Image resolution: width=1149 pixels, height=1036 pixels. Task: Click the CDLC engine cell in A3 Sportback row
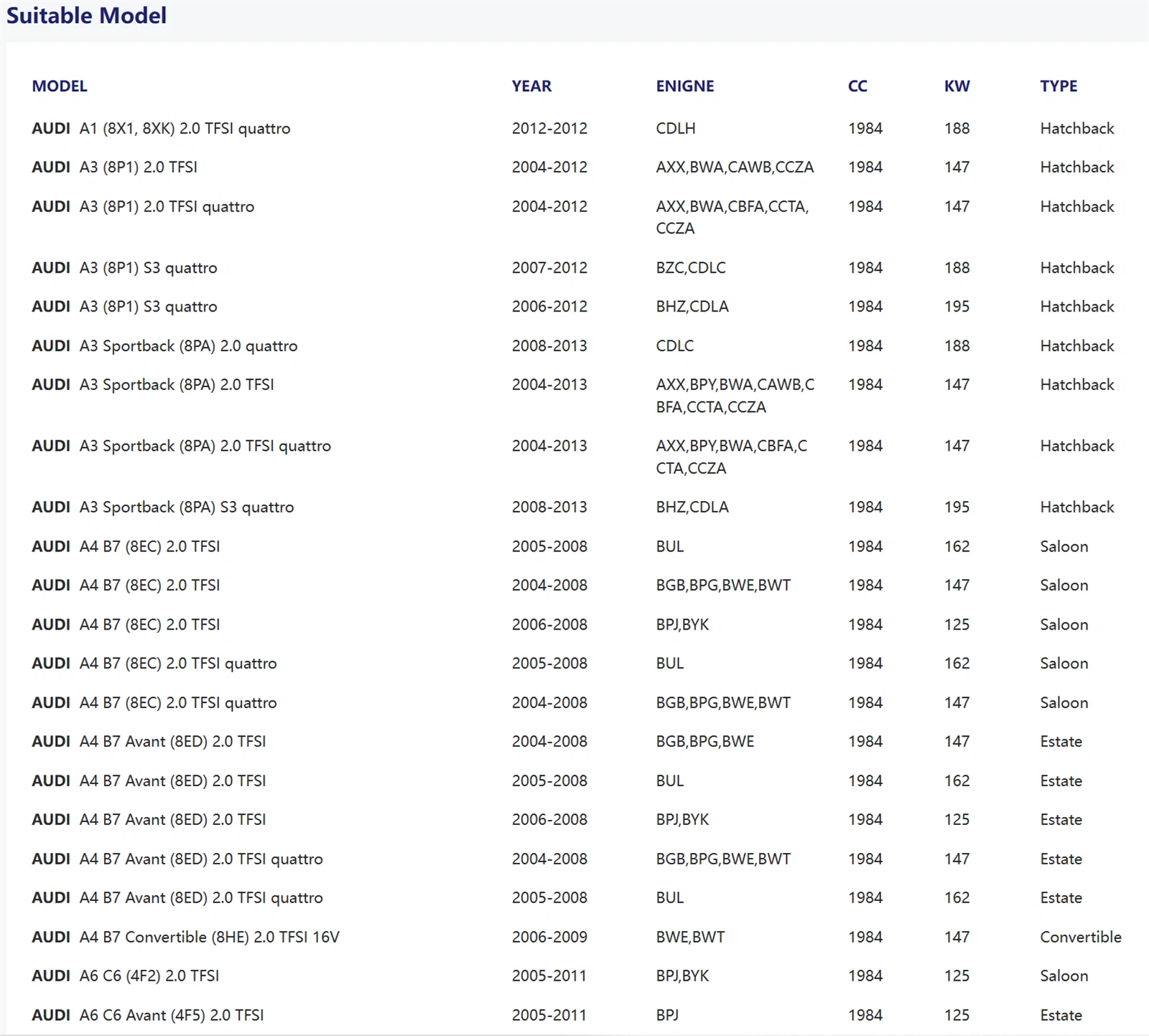tap(675, 346)
